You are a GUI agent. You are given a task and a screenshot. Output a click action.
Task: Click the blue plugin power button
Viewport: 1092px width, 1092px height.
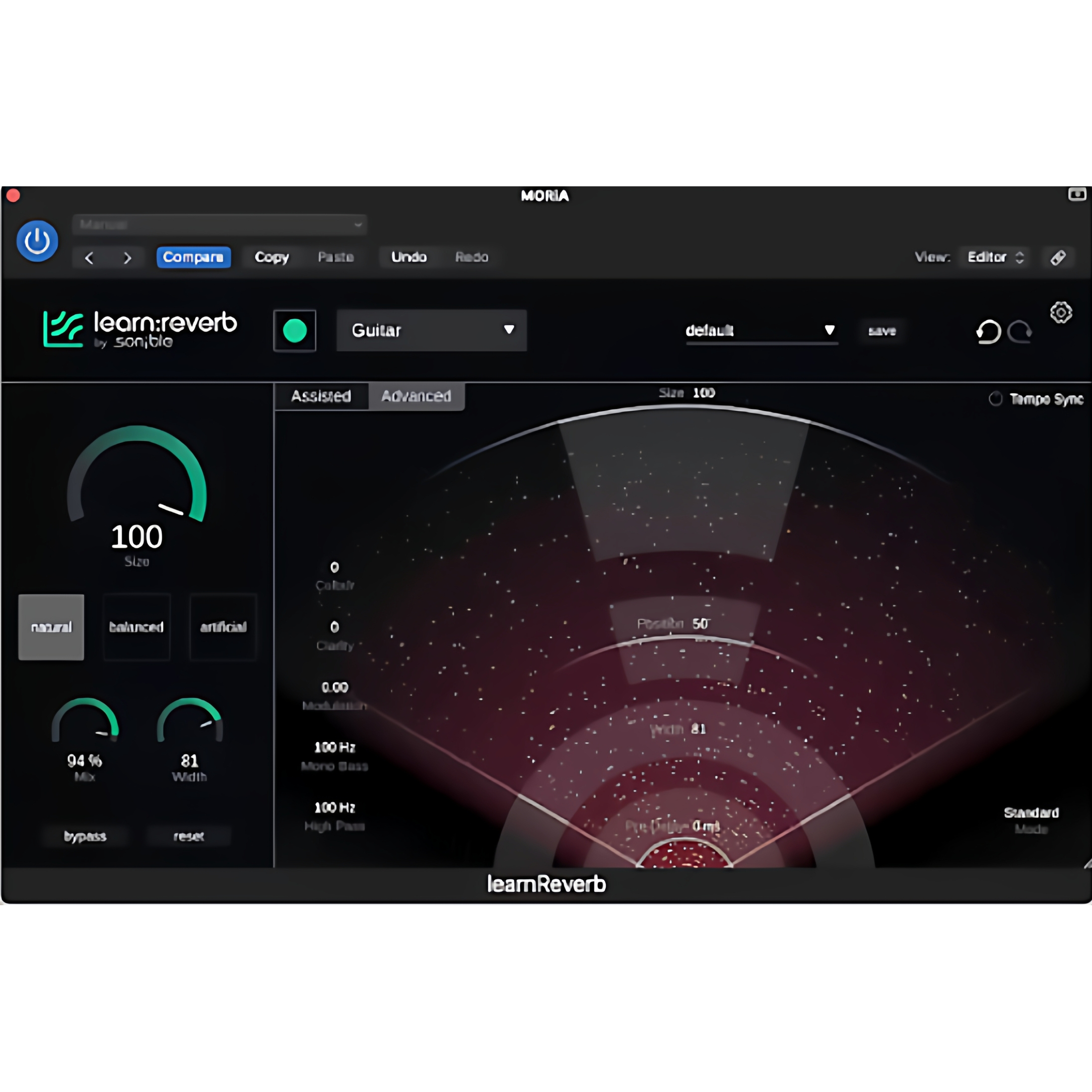[x=37, y=241]
